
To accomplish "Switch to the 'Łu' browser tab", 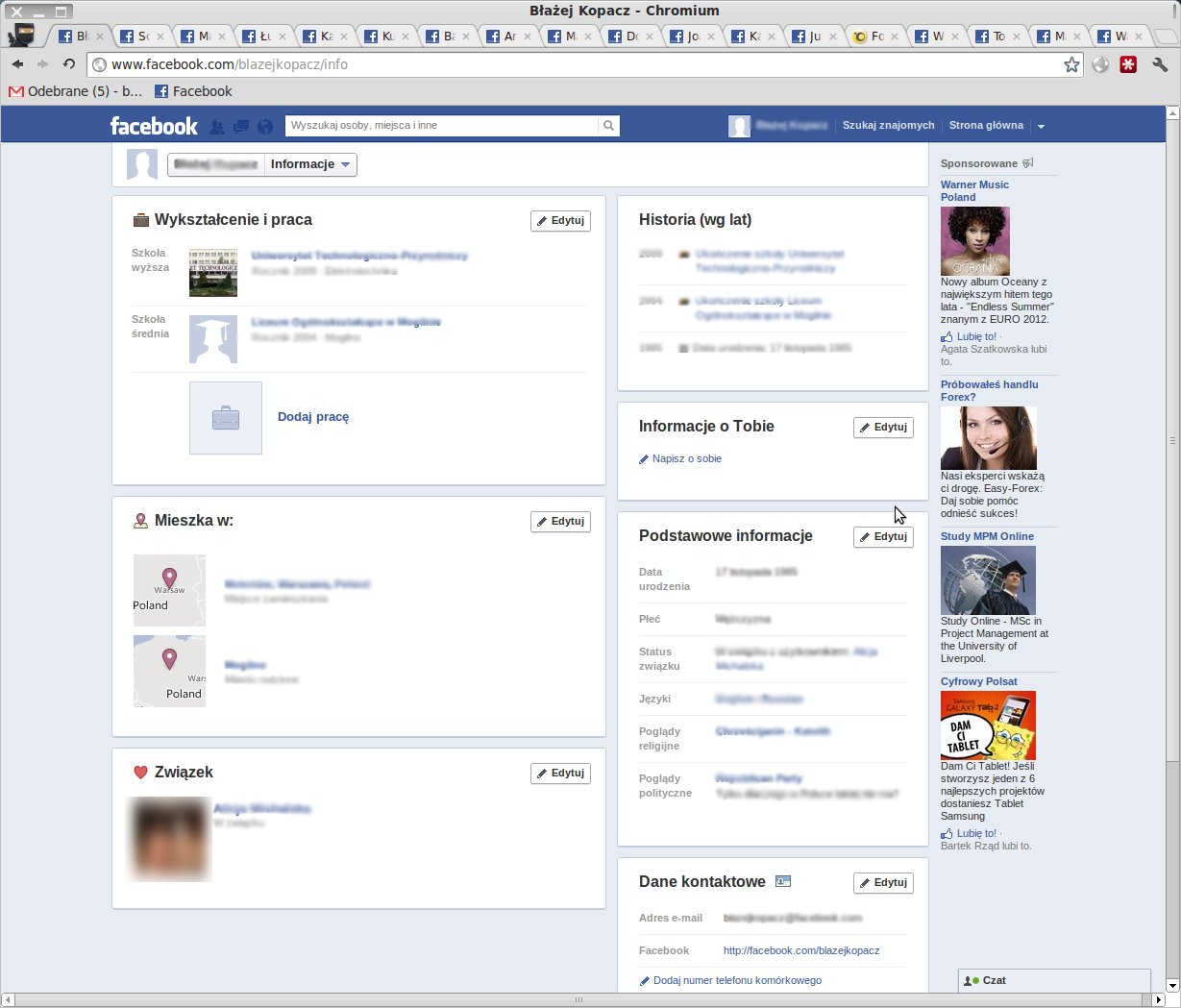I will (262, 37).
